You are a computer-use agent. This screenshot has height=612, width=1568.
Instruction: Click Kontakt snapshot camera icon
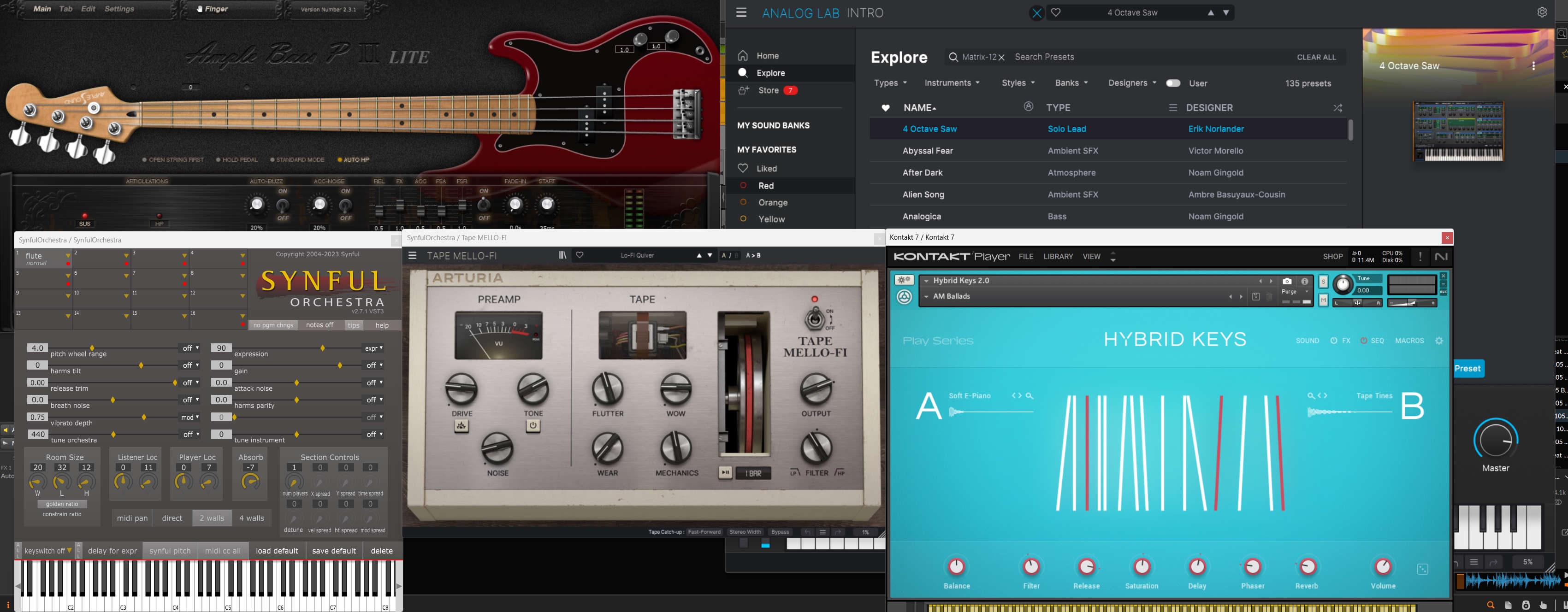[1286, 281]
